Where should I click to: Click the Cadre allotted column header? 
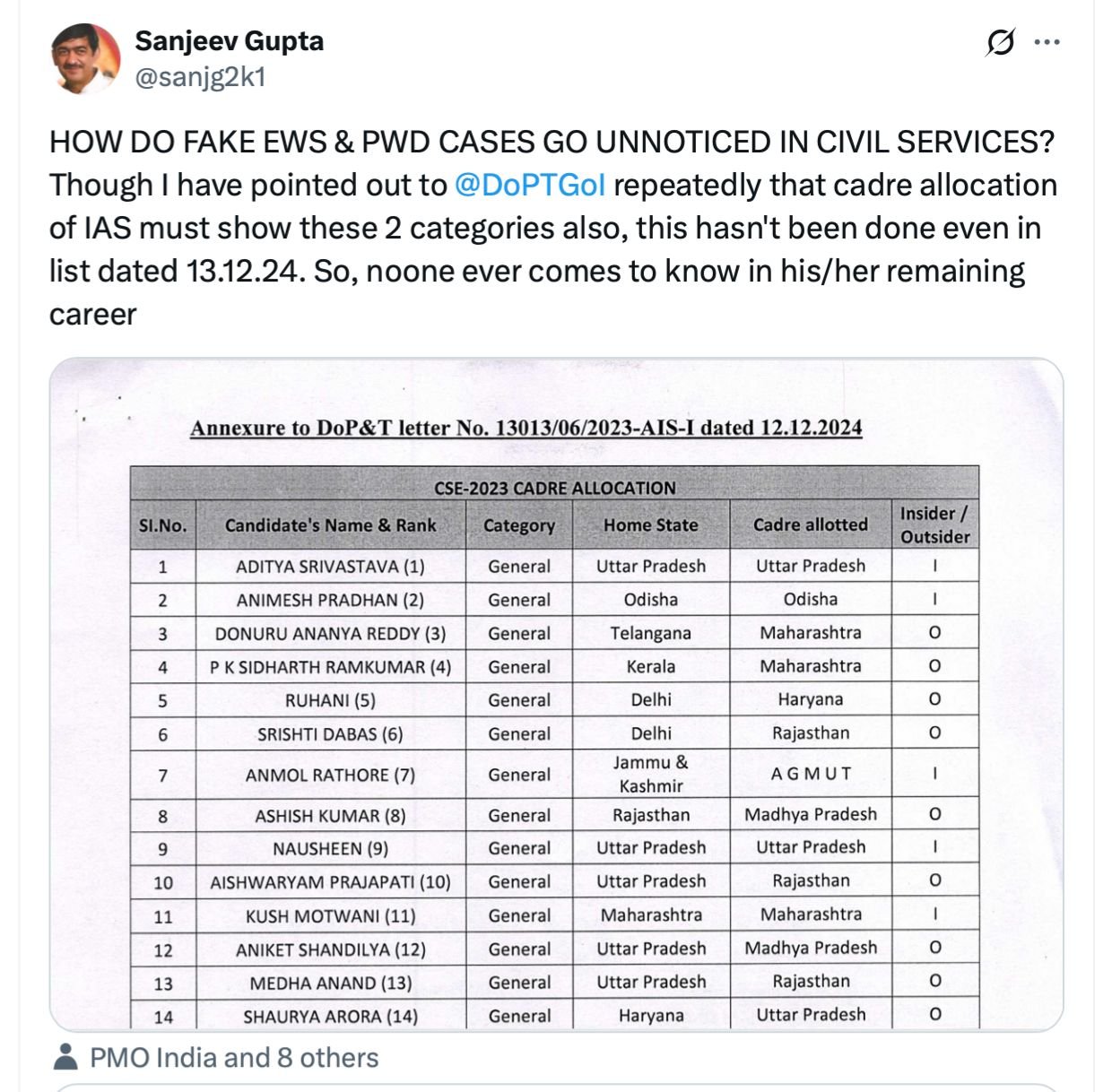(x=810, y=524)
